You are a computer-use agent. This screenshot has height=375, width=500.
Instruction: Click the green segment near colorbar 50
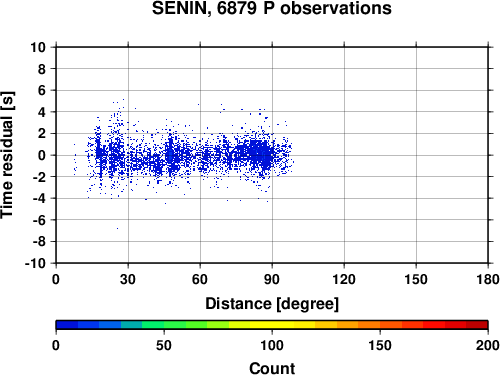164,325
